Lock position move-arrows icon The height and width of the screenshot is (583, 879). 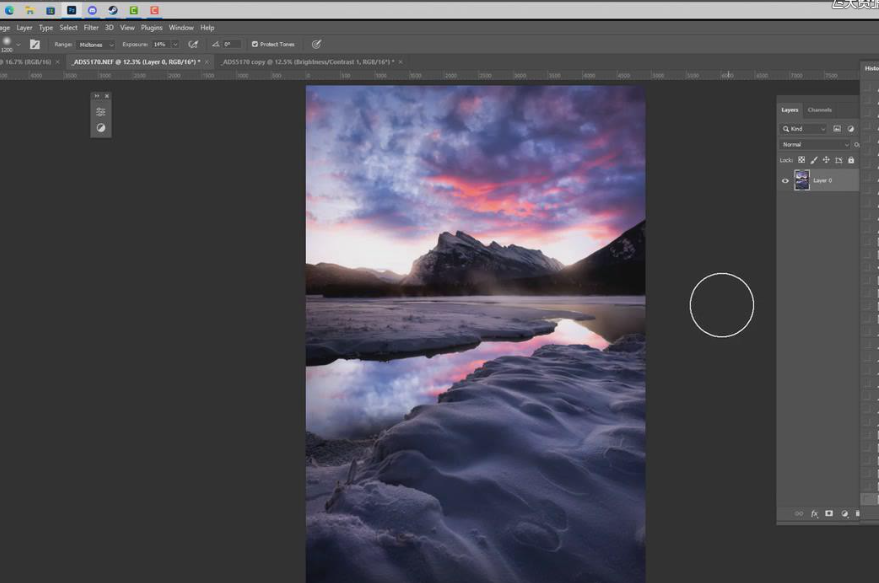[x=826, y=160]
